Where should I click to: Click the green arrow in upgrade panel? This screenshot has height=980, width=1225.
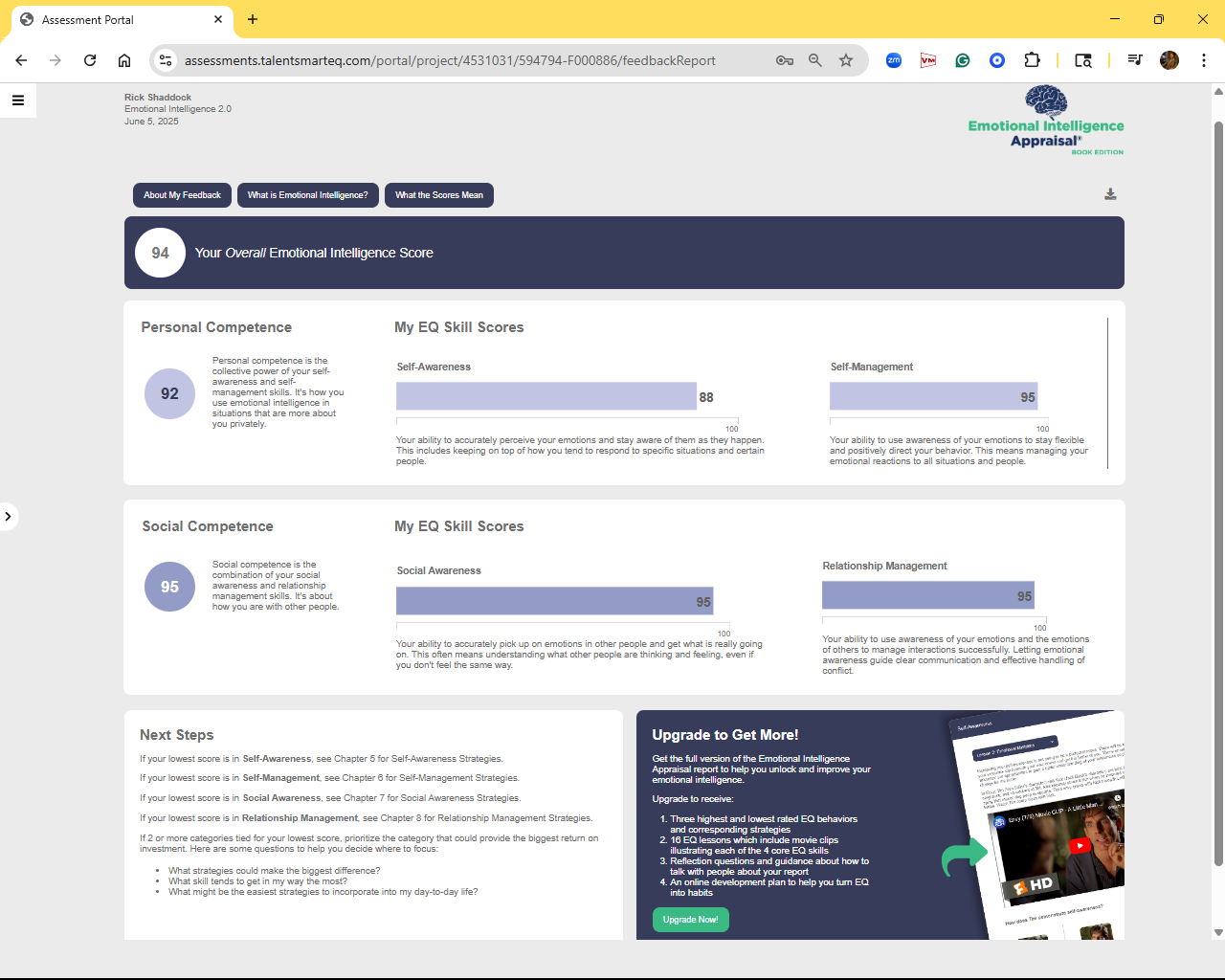(964, 856)
